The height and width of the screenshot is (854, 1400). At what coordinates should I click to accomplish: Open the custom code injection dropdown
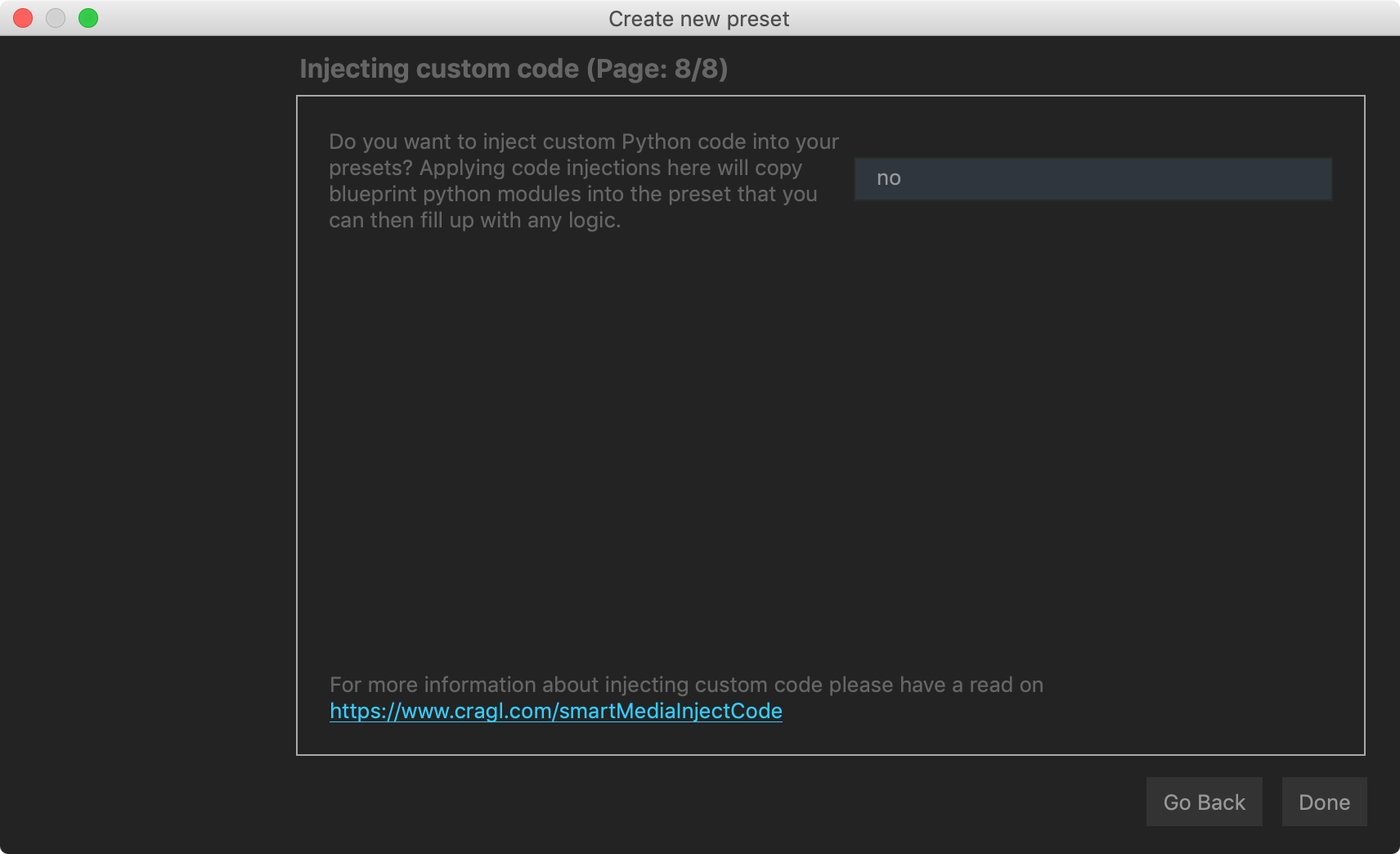[1093, 178]
